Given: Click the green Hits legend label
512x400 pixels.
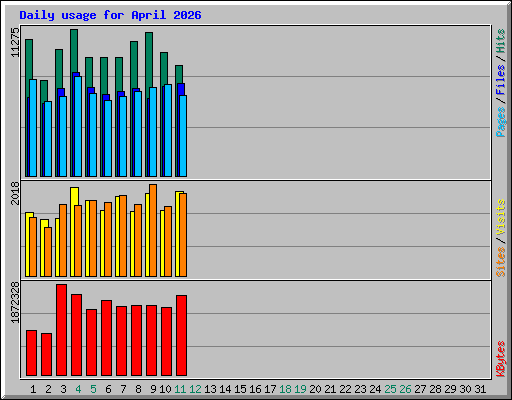Looking at the screenshot, I should 501,41.
